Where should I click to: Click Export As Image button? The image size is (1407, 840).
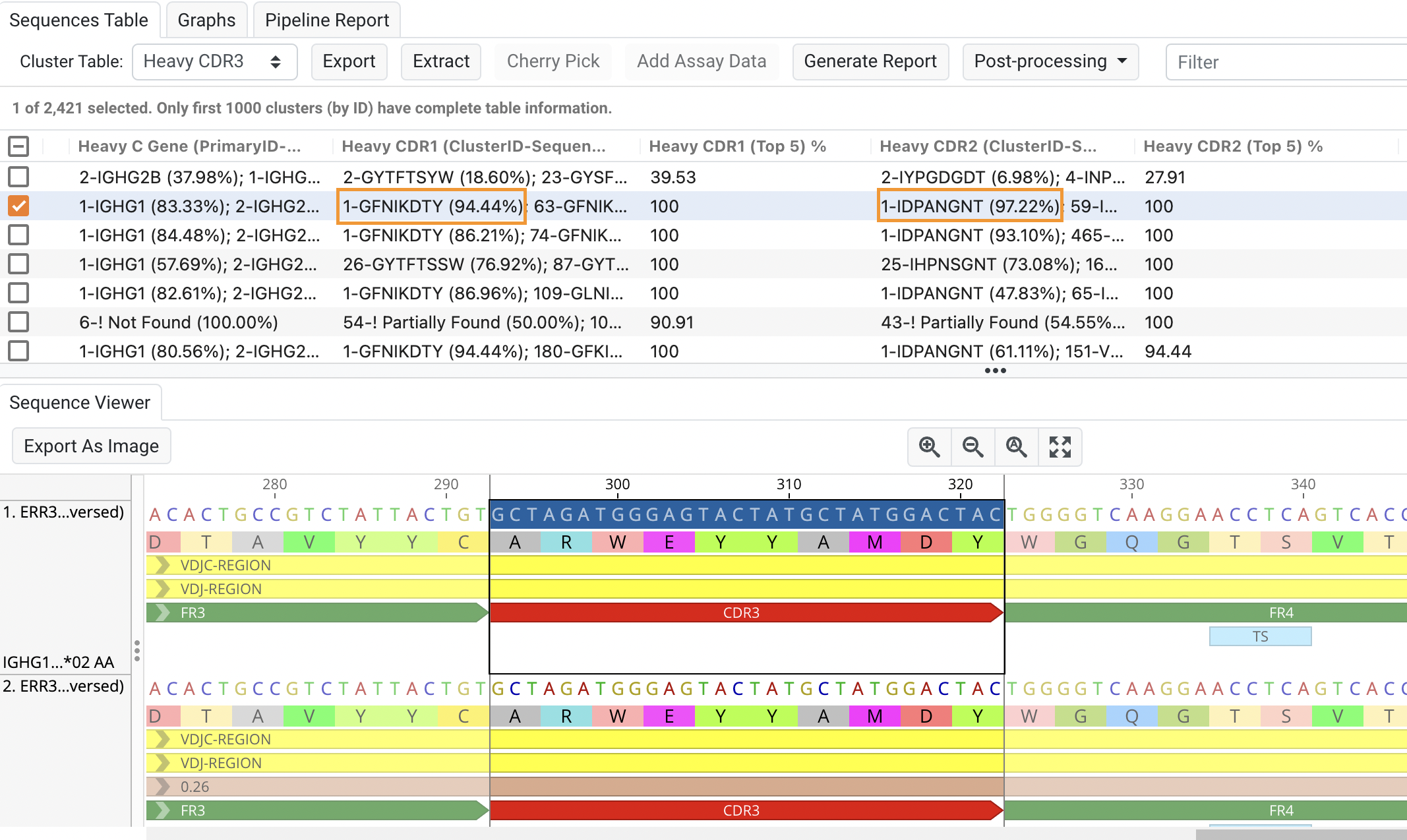coord(92,446)
